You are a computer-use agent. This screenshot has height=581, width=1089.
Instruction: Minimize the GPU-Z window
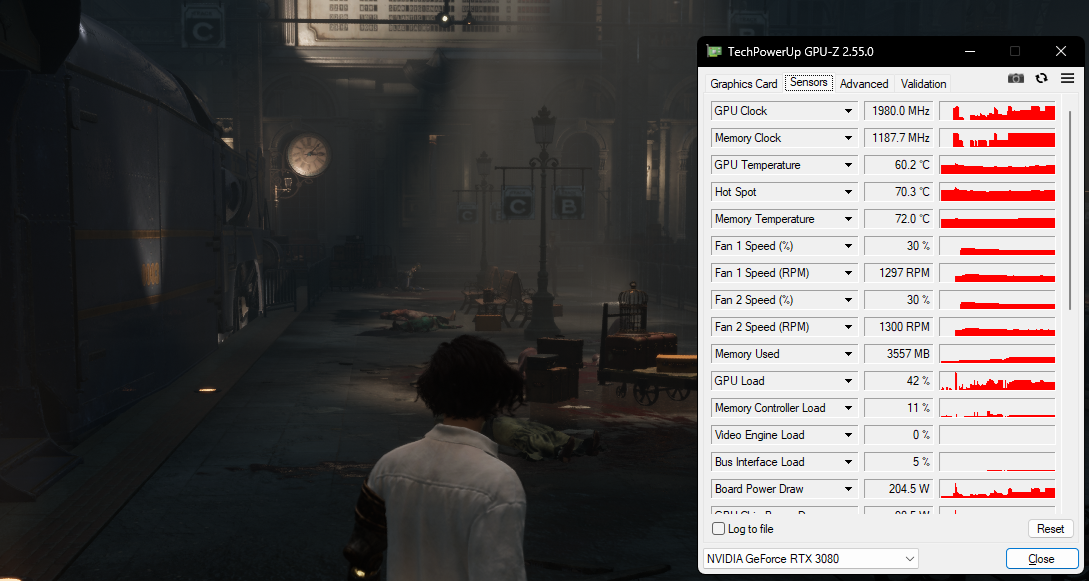point(970,51)
